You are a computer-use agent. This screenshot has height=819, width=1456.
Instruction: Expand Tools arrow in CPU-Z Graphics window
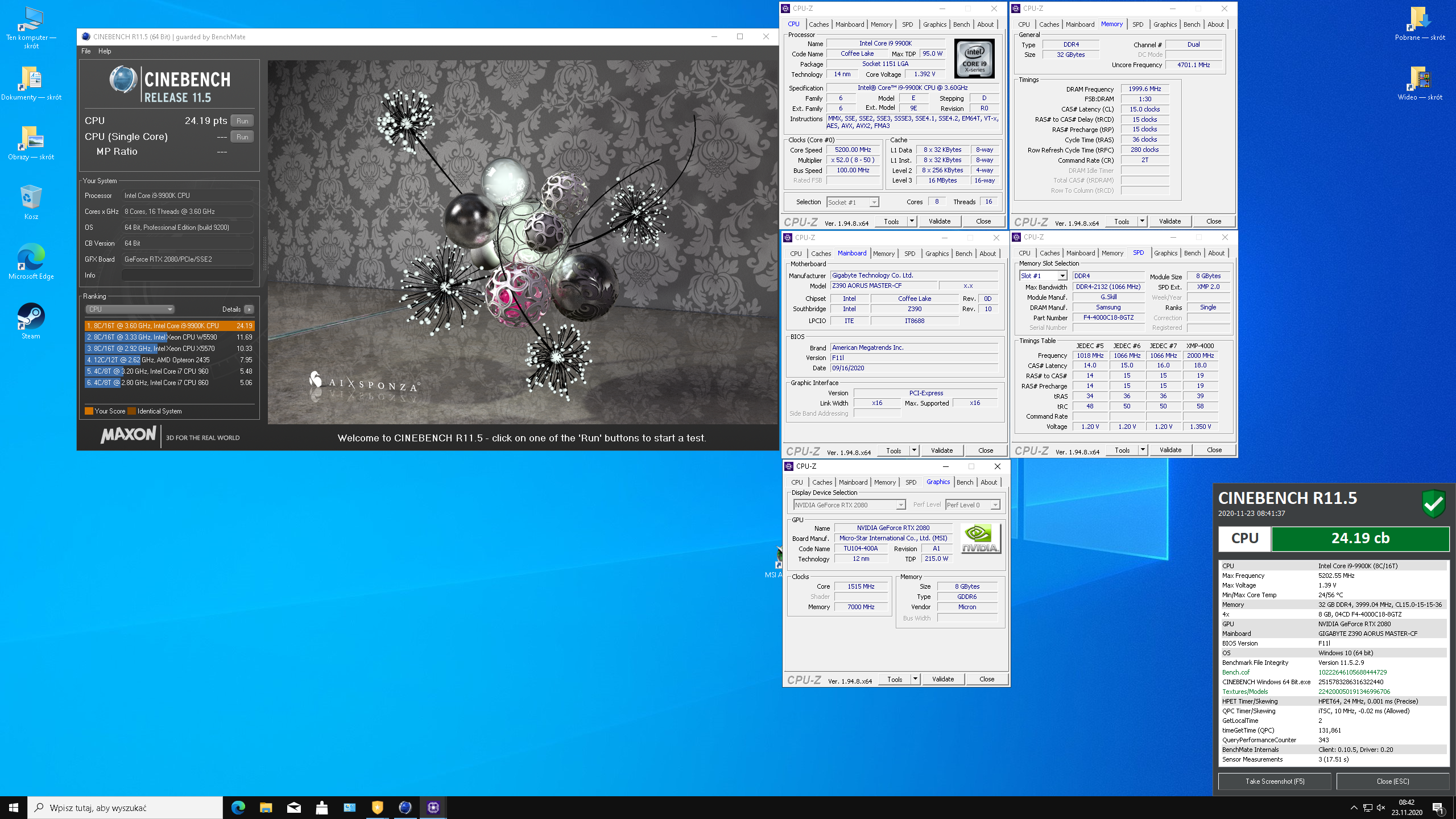(x=916, y=679)
